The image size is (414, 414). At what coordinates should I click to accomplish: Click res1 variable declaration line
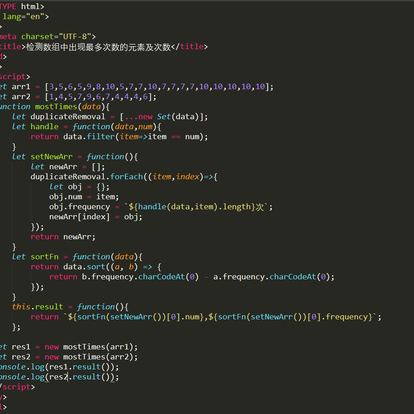coord(69,347)
